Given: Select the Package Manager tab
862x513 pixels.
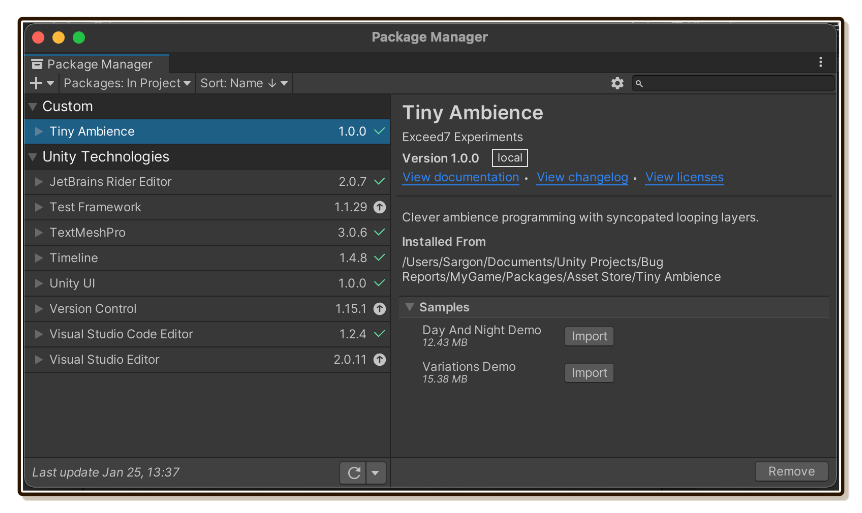Looking at the screenshot, I should 97,64.
